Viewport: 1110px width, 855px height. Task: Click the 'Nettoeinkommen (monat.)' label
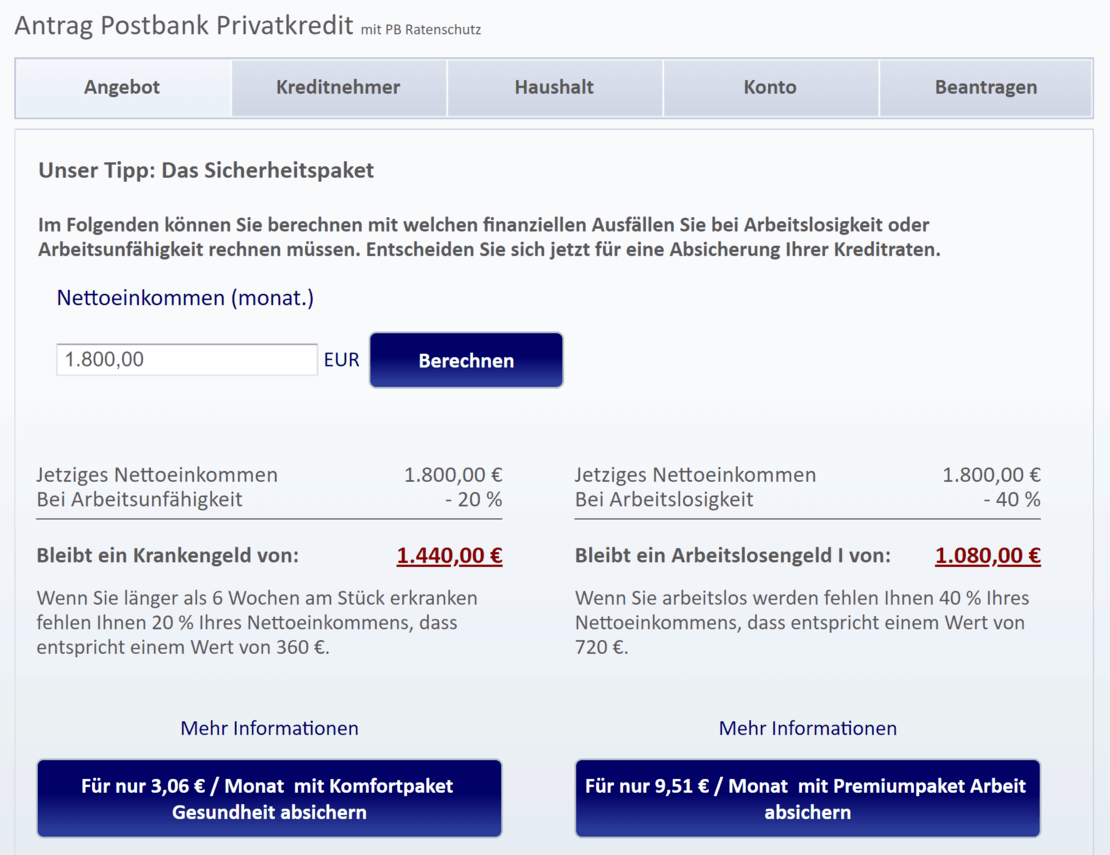point(185,298)
